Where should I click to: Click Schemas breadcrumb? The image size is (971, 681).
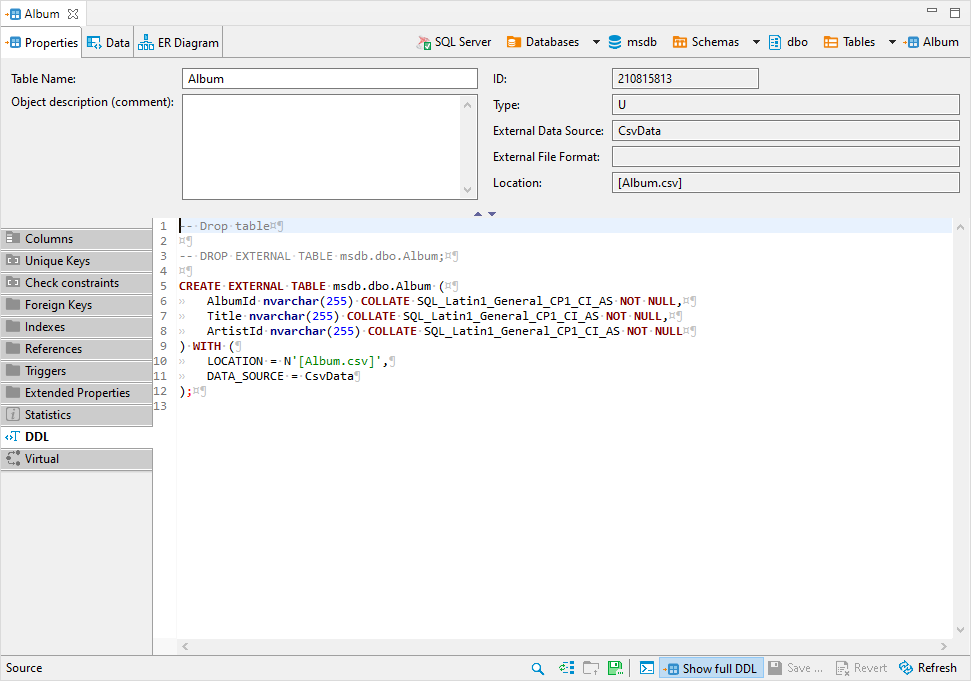point(706,42)
